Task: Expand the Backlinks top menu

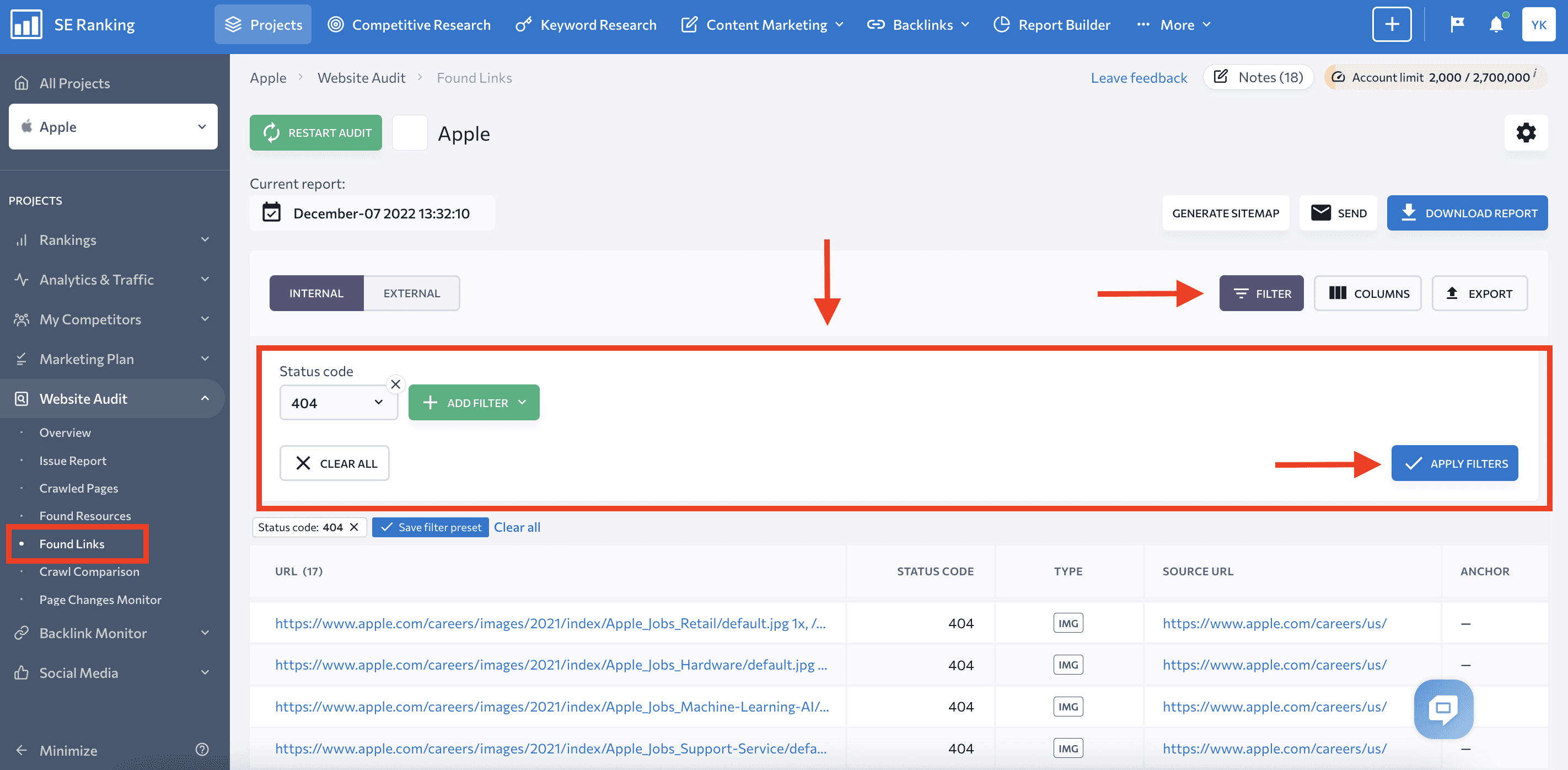Action: (x=919, y=24)
